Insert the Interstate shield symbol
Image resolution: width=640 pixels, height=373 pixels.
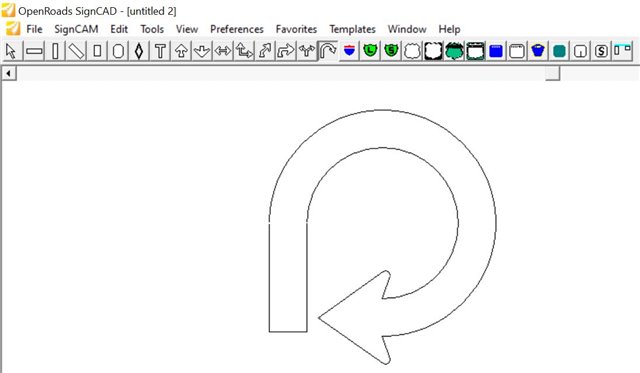tap(349, 51)
